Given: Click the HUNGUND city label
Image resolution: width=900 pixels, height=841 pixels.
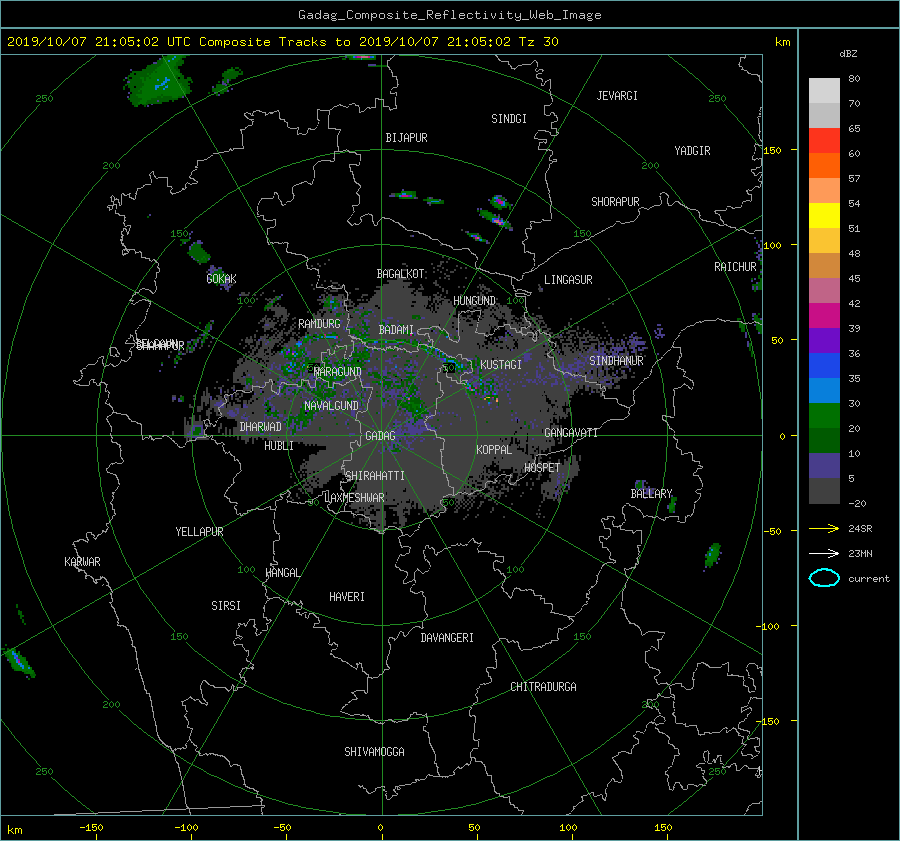Looking at the screenshot, I should click(x=474, y=300).
